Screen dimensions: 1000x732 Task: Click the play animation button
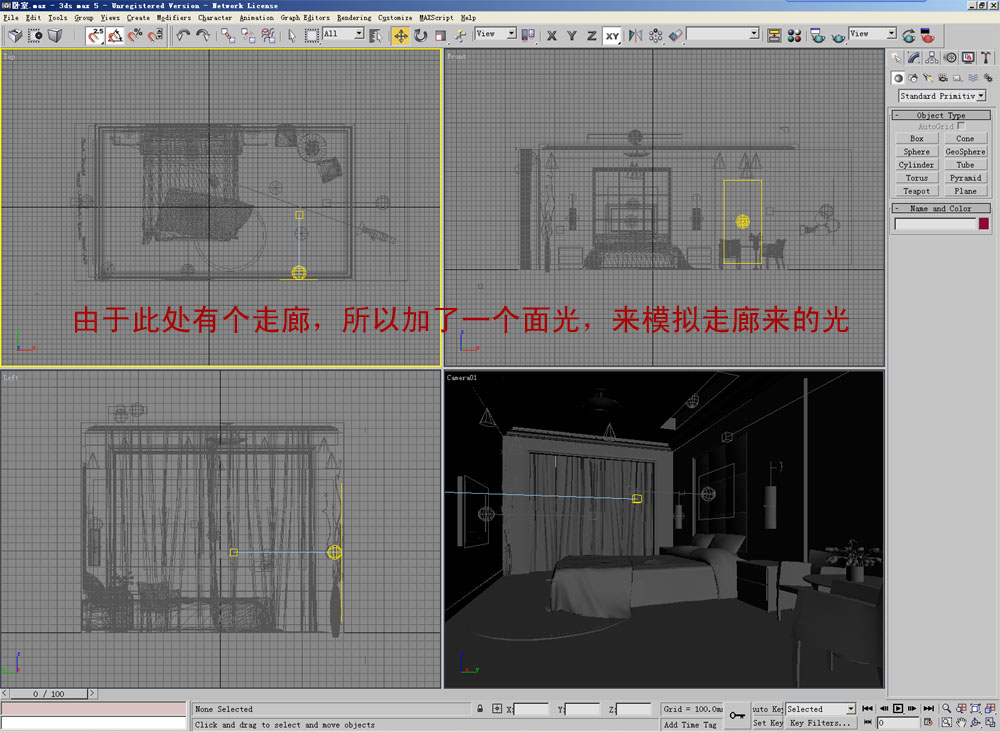pos(898,708)
